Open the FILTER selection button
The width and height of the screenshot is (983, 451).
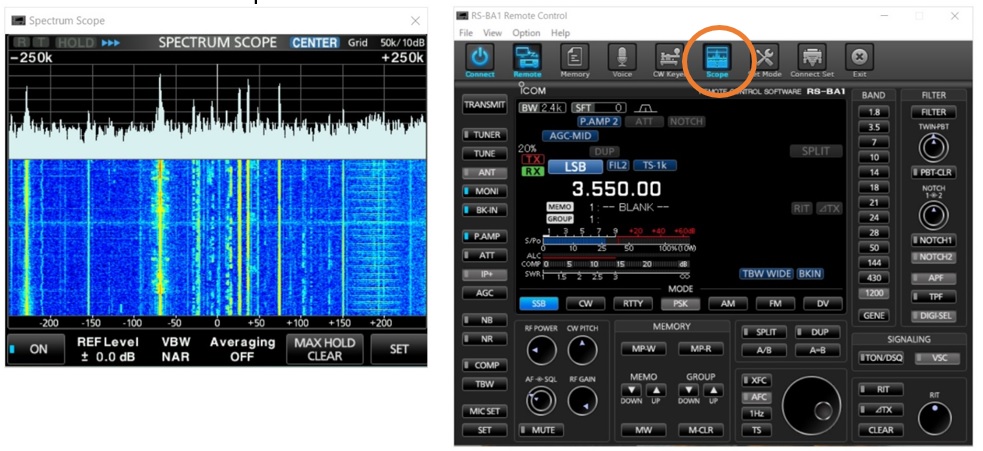click(x=932, y=112)
